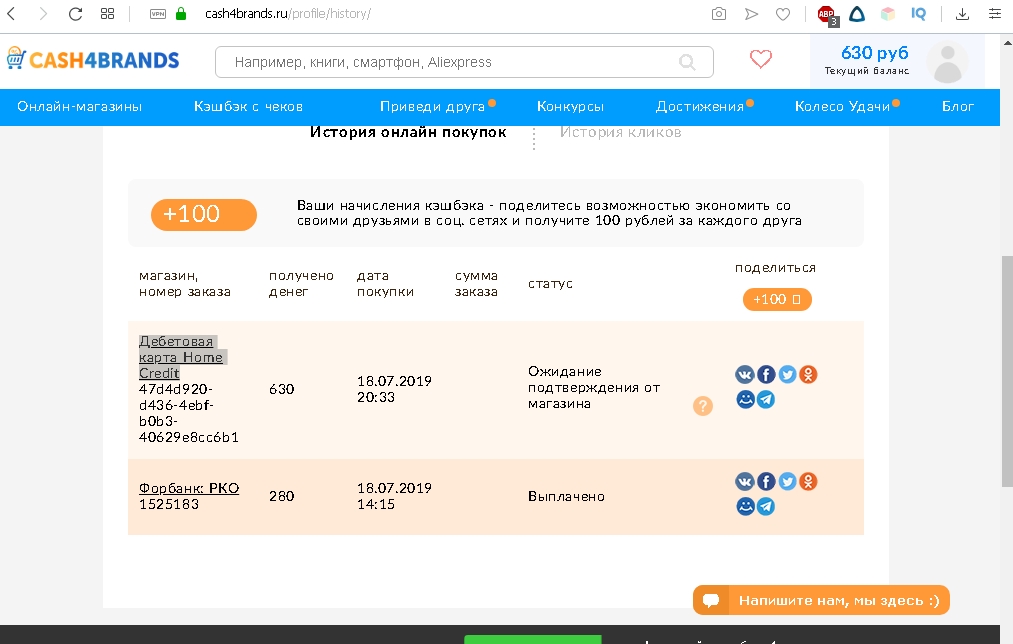This screenshot has height=644, width=1013.
Task: Click 'Выплачено' status text
Action: coord(566,497)
